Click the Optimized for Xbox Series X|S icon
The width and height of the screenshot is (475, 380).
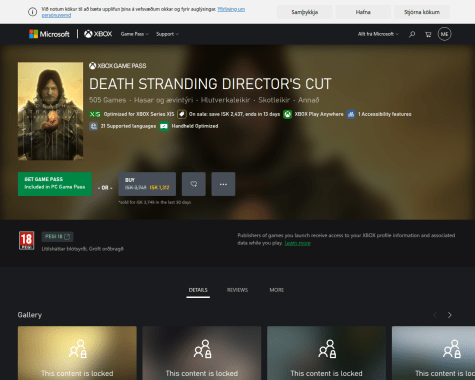pyautogui.click(x=95, y=114)
